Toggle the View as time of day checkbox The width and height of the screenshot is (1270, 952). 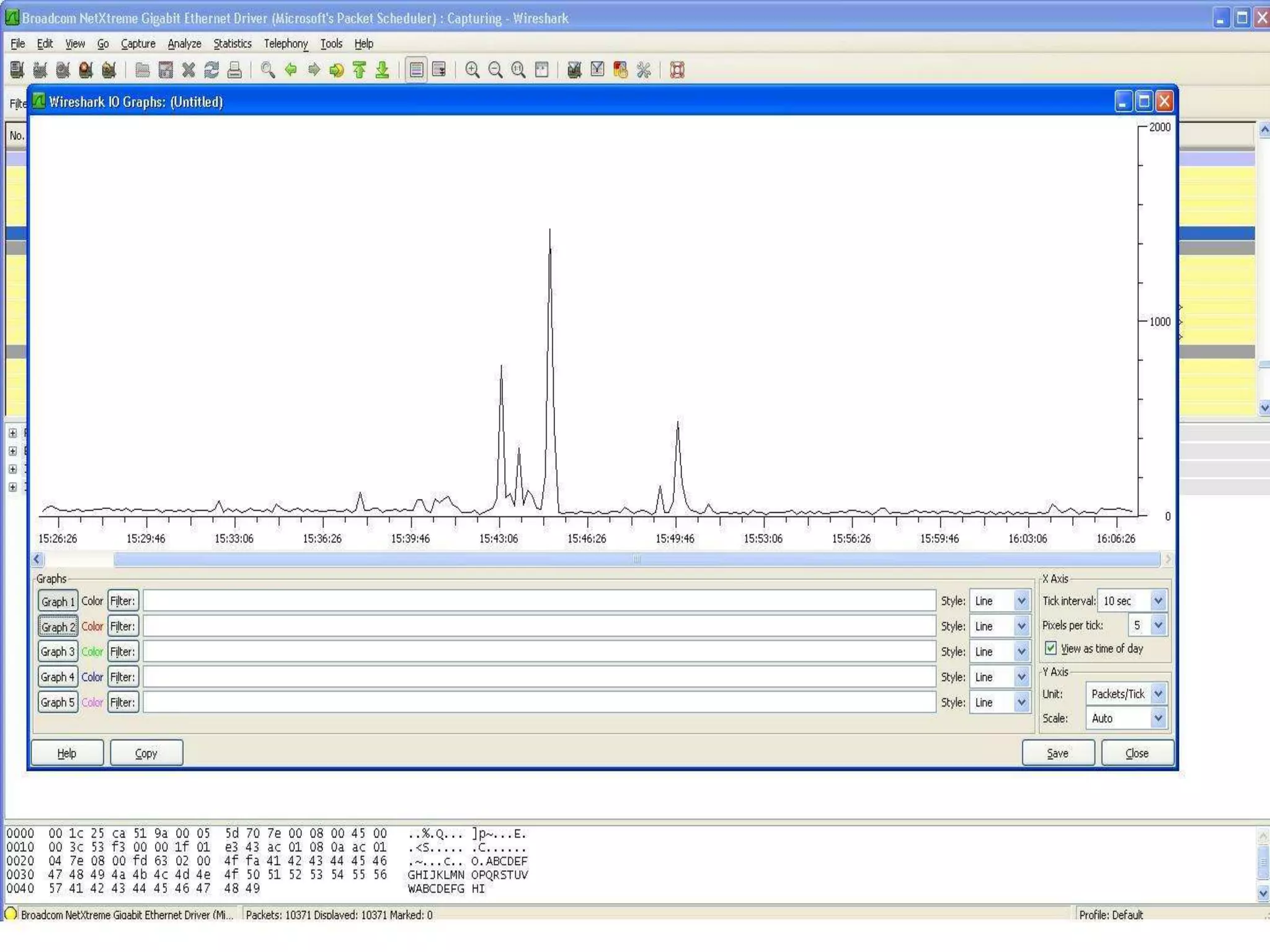(x=1050, y=648)
